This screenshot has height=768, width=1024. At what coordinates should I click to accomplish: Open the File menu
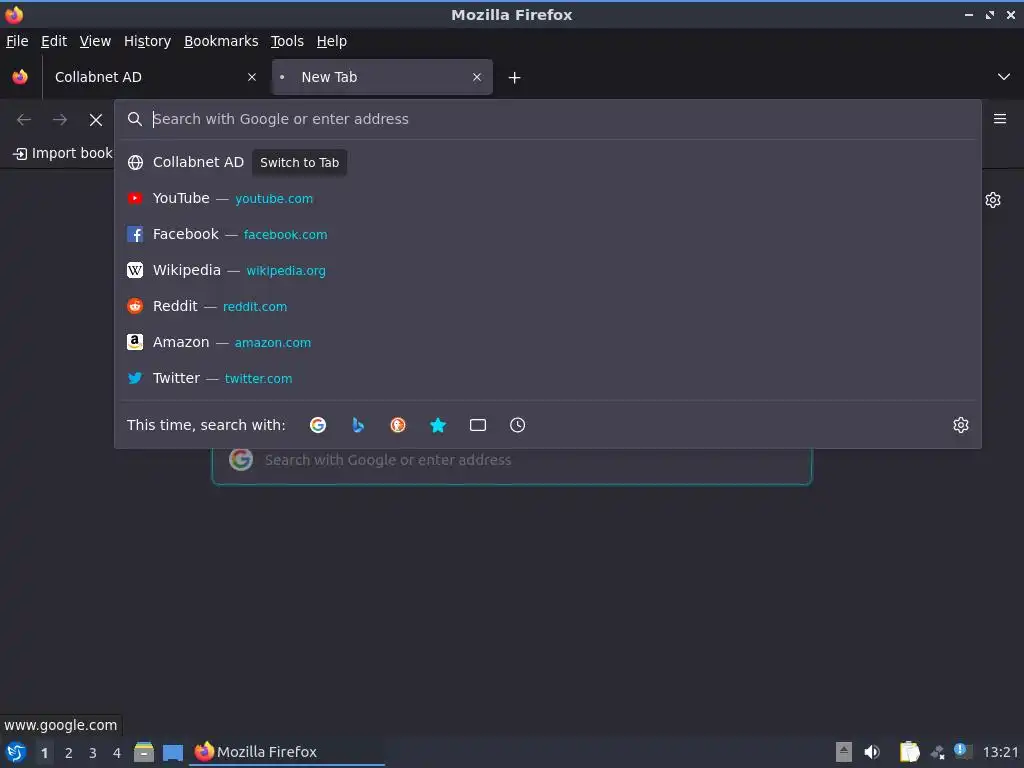click(x=17, y=41)
